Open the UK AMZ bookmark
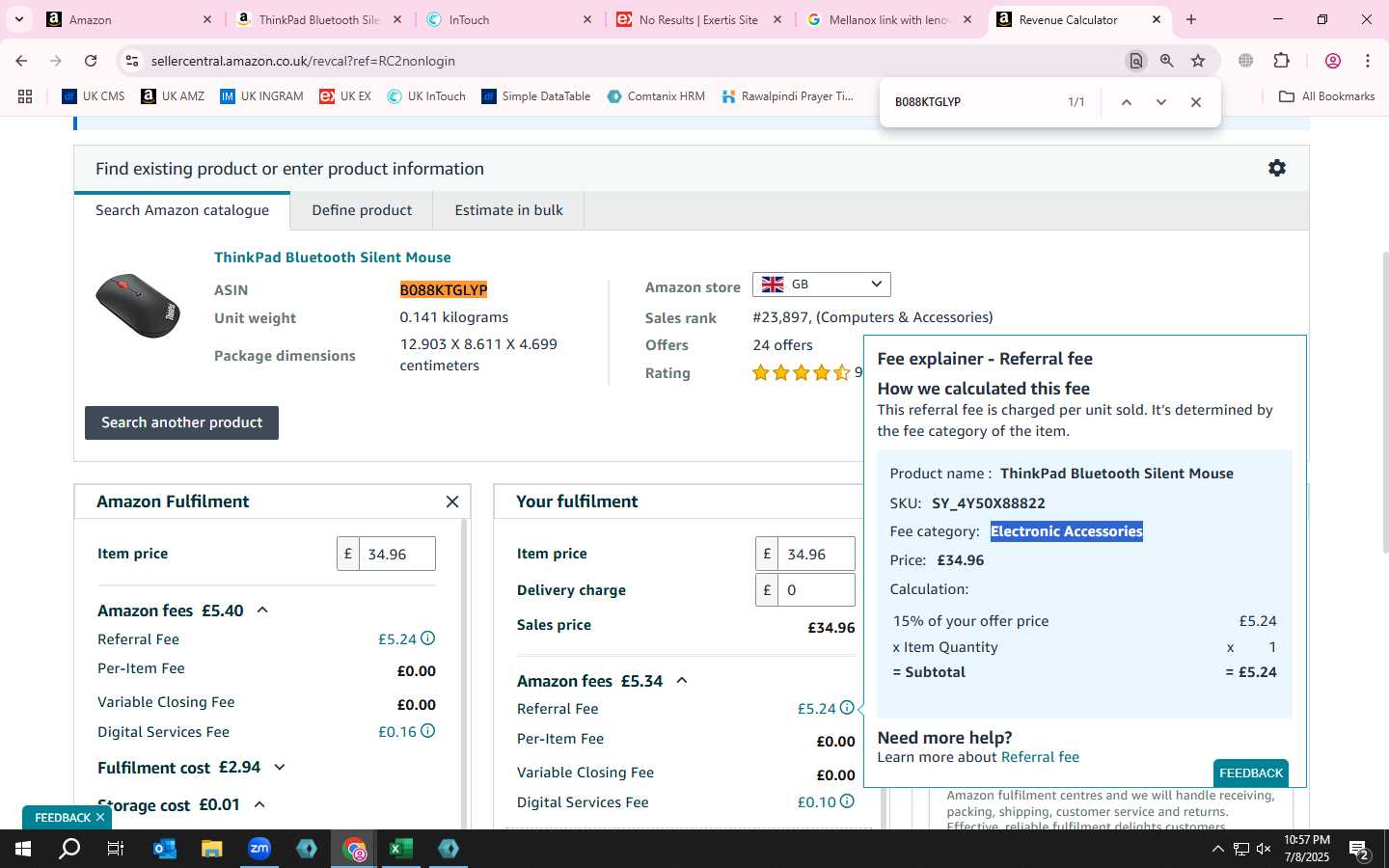This screenshot has height=868, width=1389. pyautogui.click(x=173, y=96)
